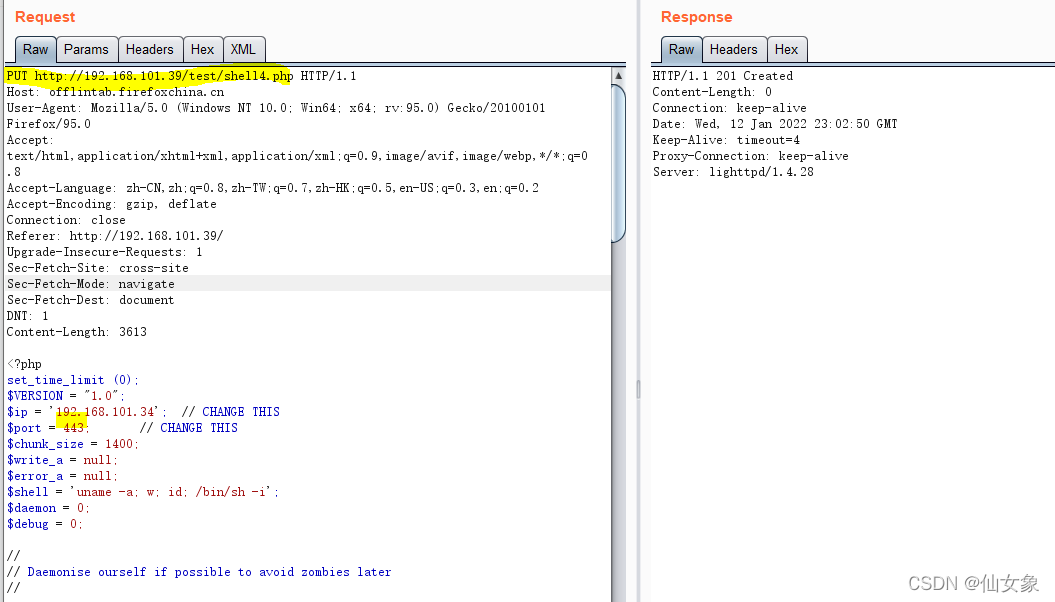The width and height of the screenshot is (1055, 602).
Task: Click the DNT: 1 line
Action: click(28, 316)
